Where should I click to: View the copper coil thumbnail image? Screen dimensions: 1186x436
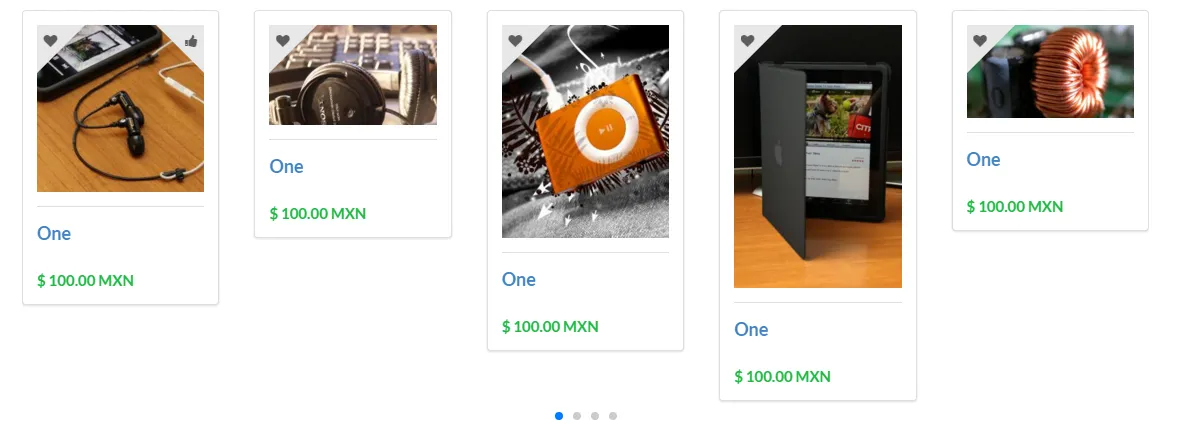point(1050,71)
